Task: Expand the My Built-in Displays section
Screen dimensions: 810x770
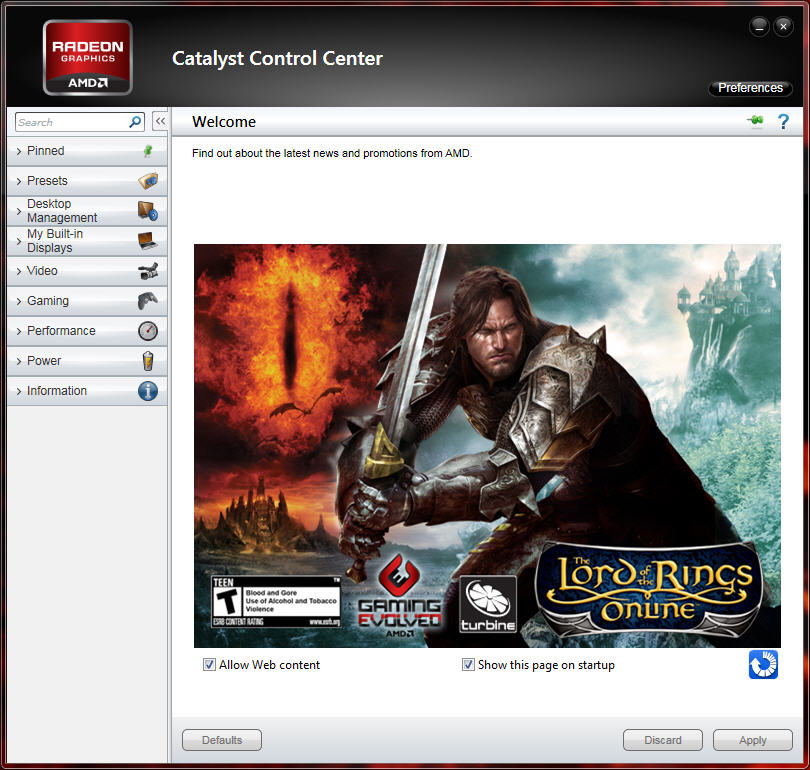Action: click(62, 241)
